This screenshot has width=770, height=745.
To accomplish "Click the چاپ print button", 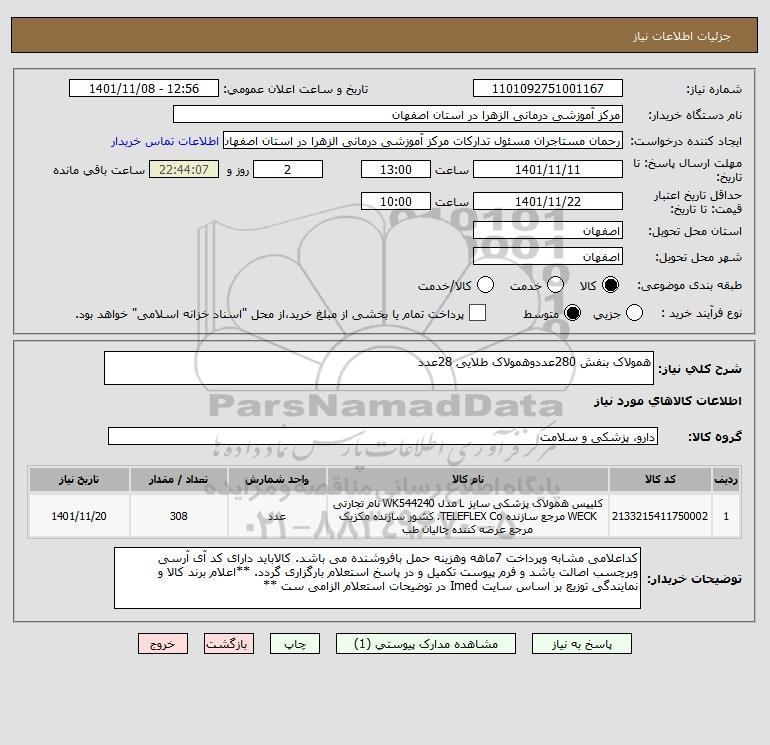I will click(295, 644).
